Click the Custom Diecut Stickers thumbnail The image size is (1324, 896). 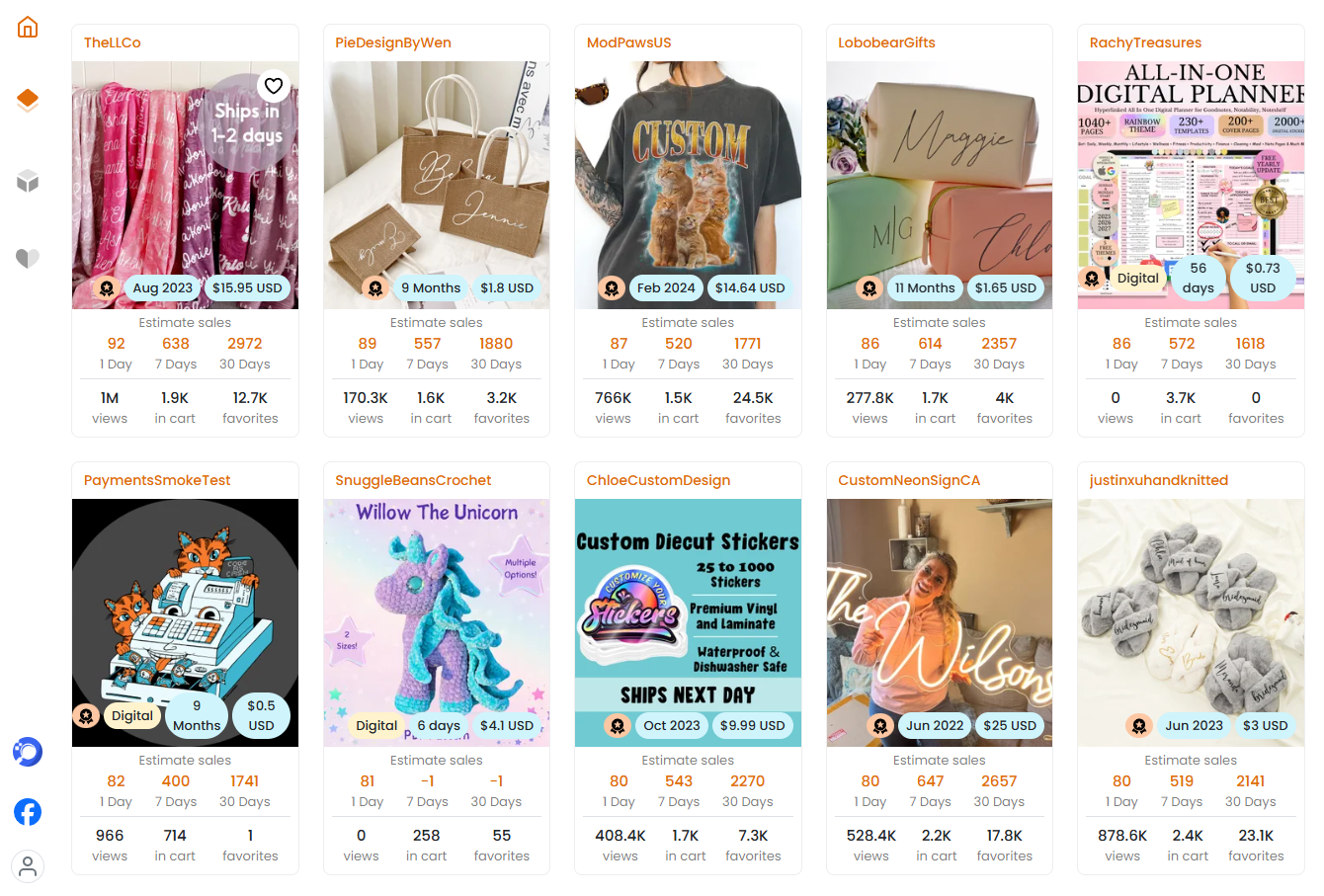click(x=688, y=622)
